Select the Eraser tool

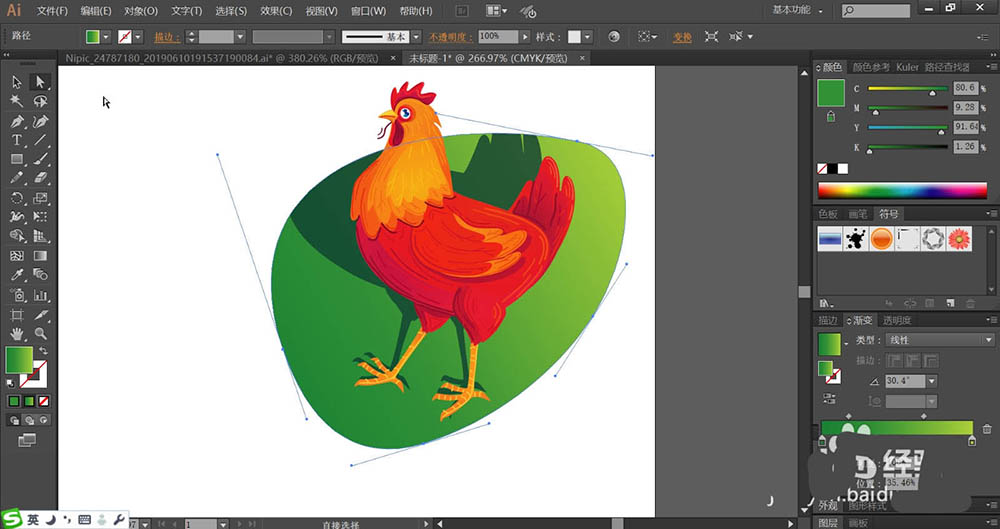pos(40,178)
